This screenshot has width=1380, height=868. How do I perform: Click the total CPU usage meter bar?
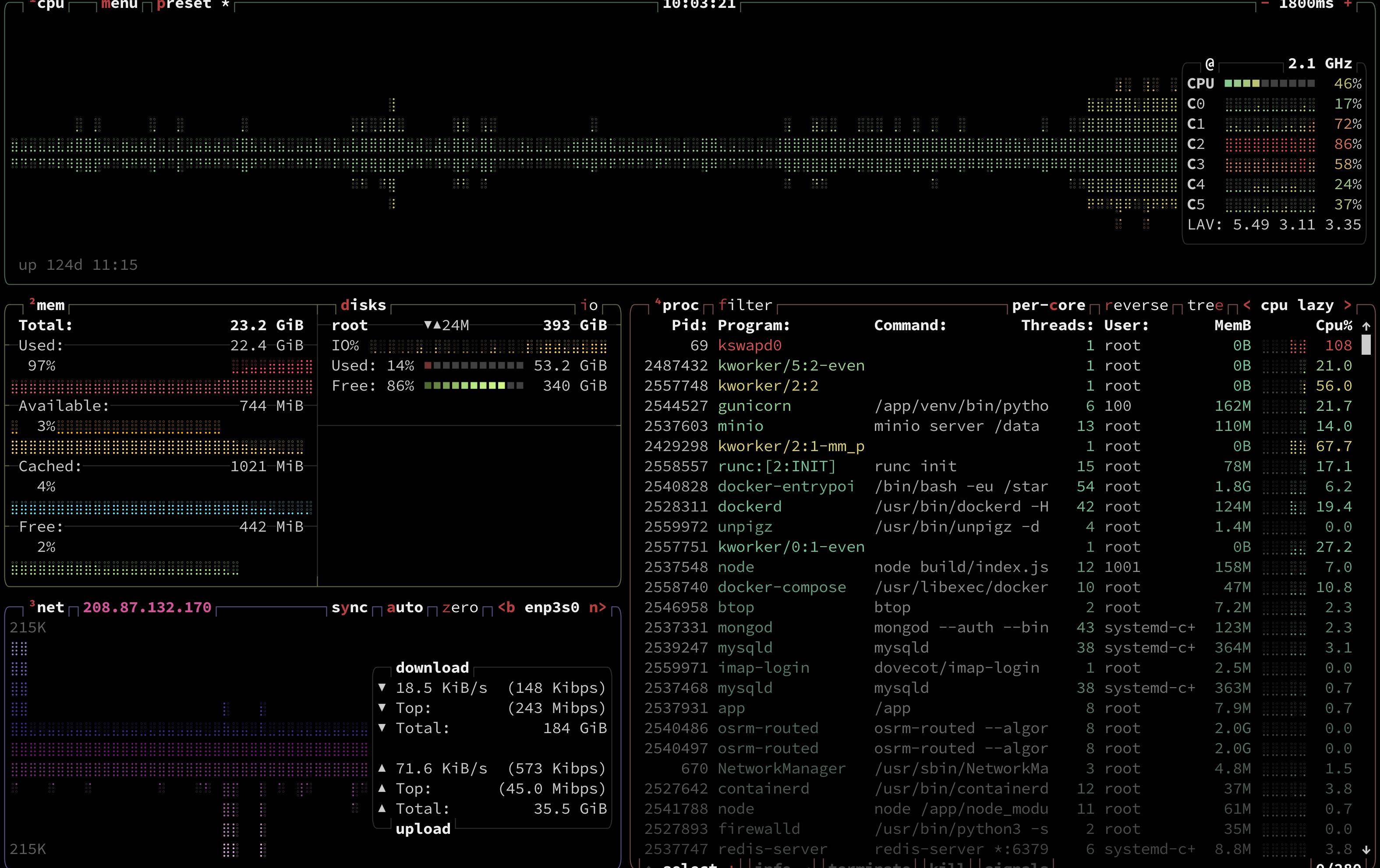click(x=1270, y=84)
